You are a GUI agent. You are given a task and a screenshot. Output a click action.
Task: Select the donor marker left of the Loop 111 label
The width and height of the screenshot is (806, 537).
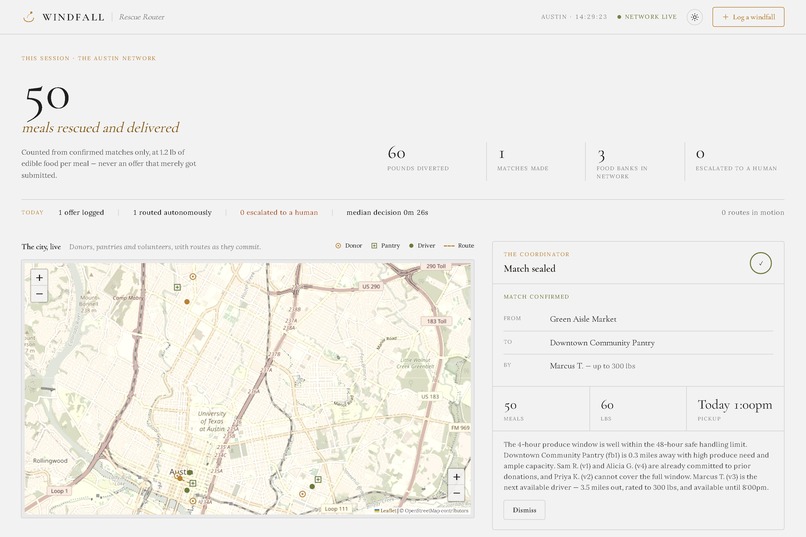[x=302, y=494]
